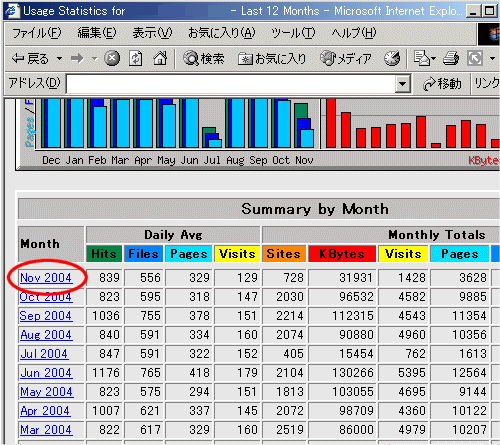Expand the address bar dropdown arrow
500x445 pixels.
[x=402, y=83]
